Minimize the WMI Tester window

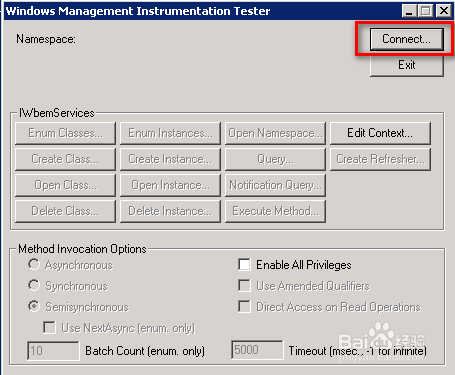(409, 11)
